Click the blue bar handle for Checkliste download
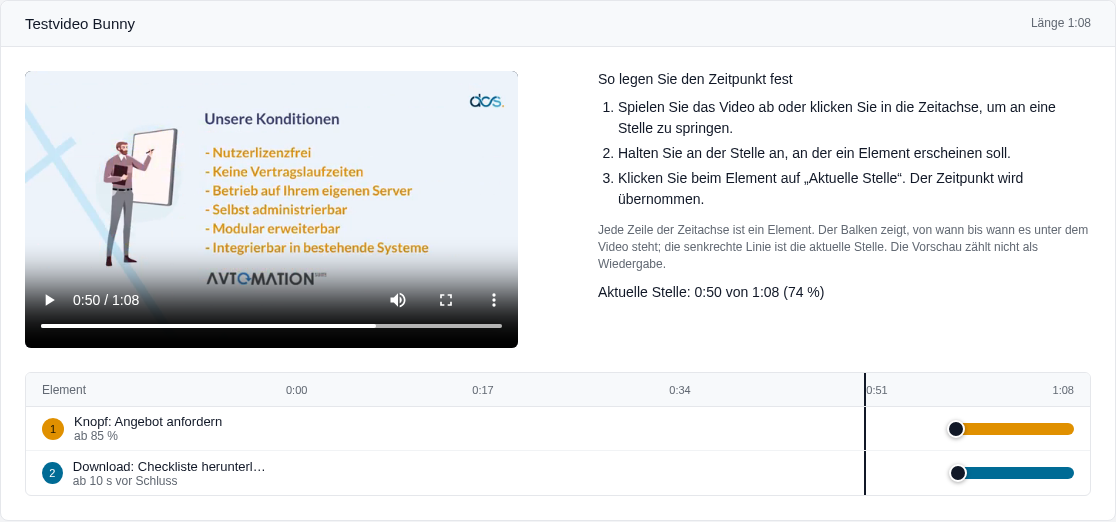This screenshot has width=1116, height=522. pyautogui.click(x=958, y=473)
